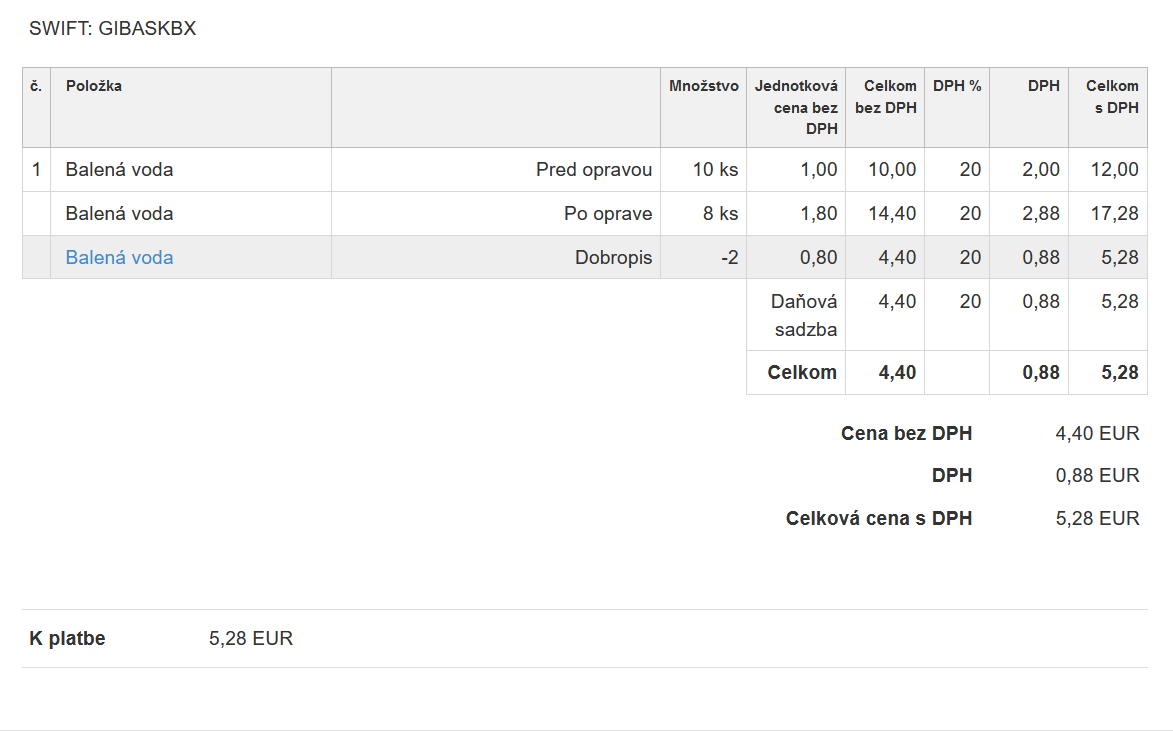The width and height of the screenshot is (1173, 731).
Task: Click the Množstvo column header
Action: point(703,86)
